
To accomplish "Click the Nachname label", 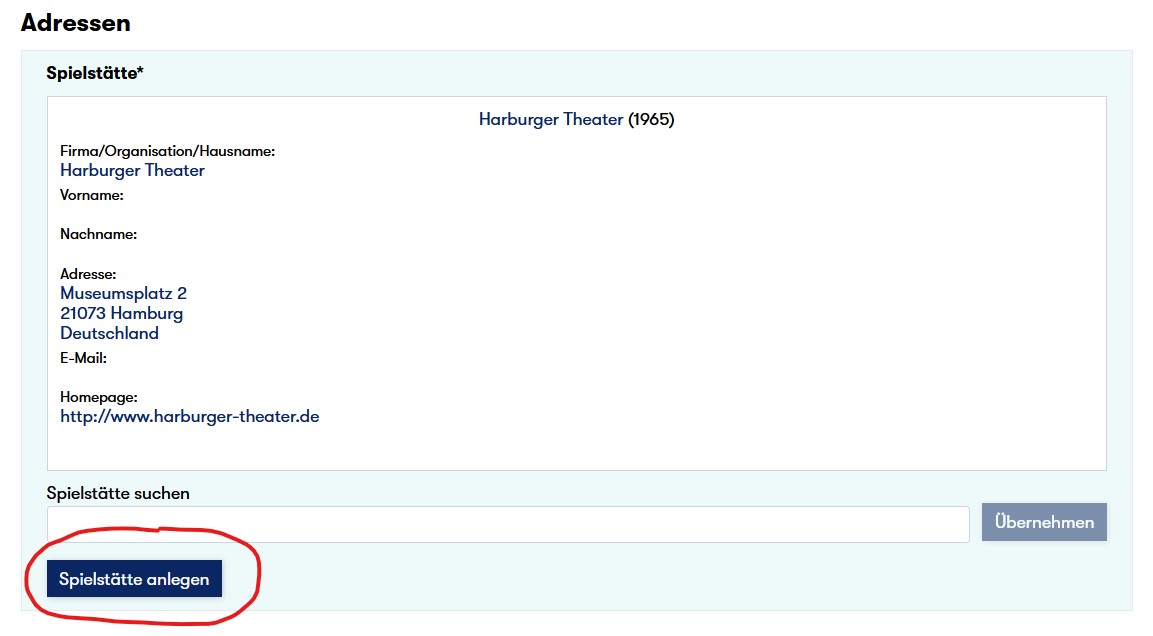I will point(98,234).
